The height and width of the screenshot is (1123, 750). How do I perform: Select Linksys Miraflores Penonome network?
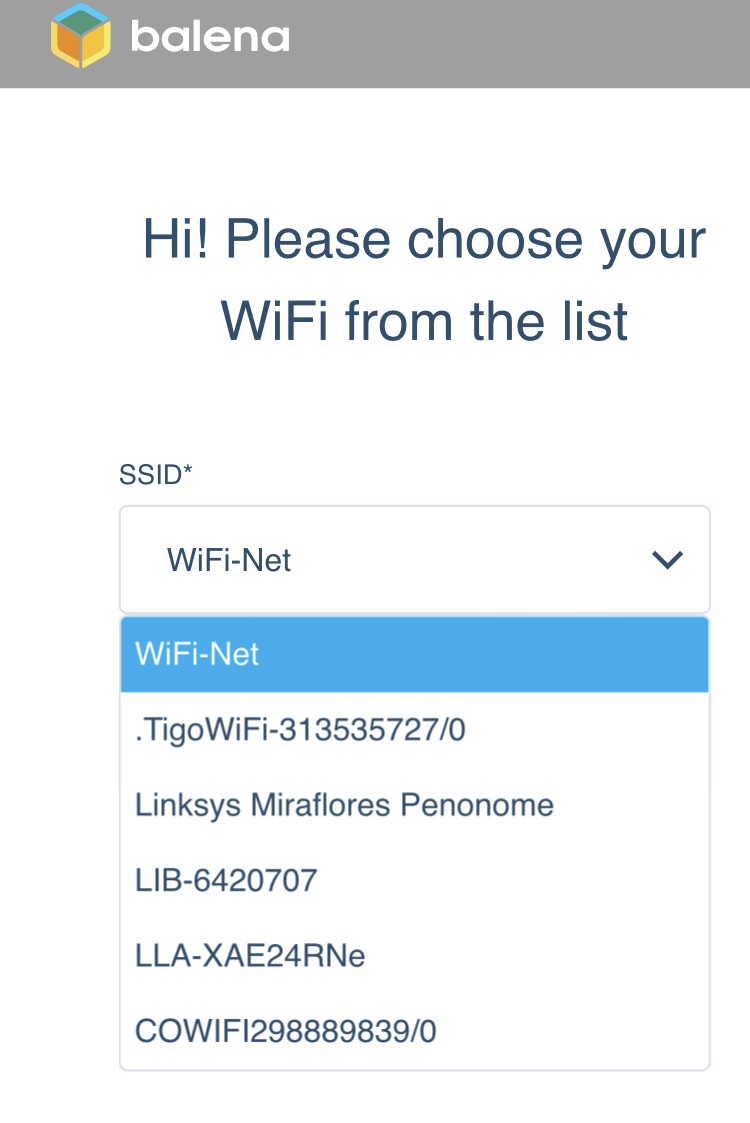click(344, 805)
